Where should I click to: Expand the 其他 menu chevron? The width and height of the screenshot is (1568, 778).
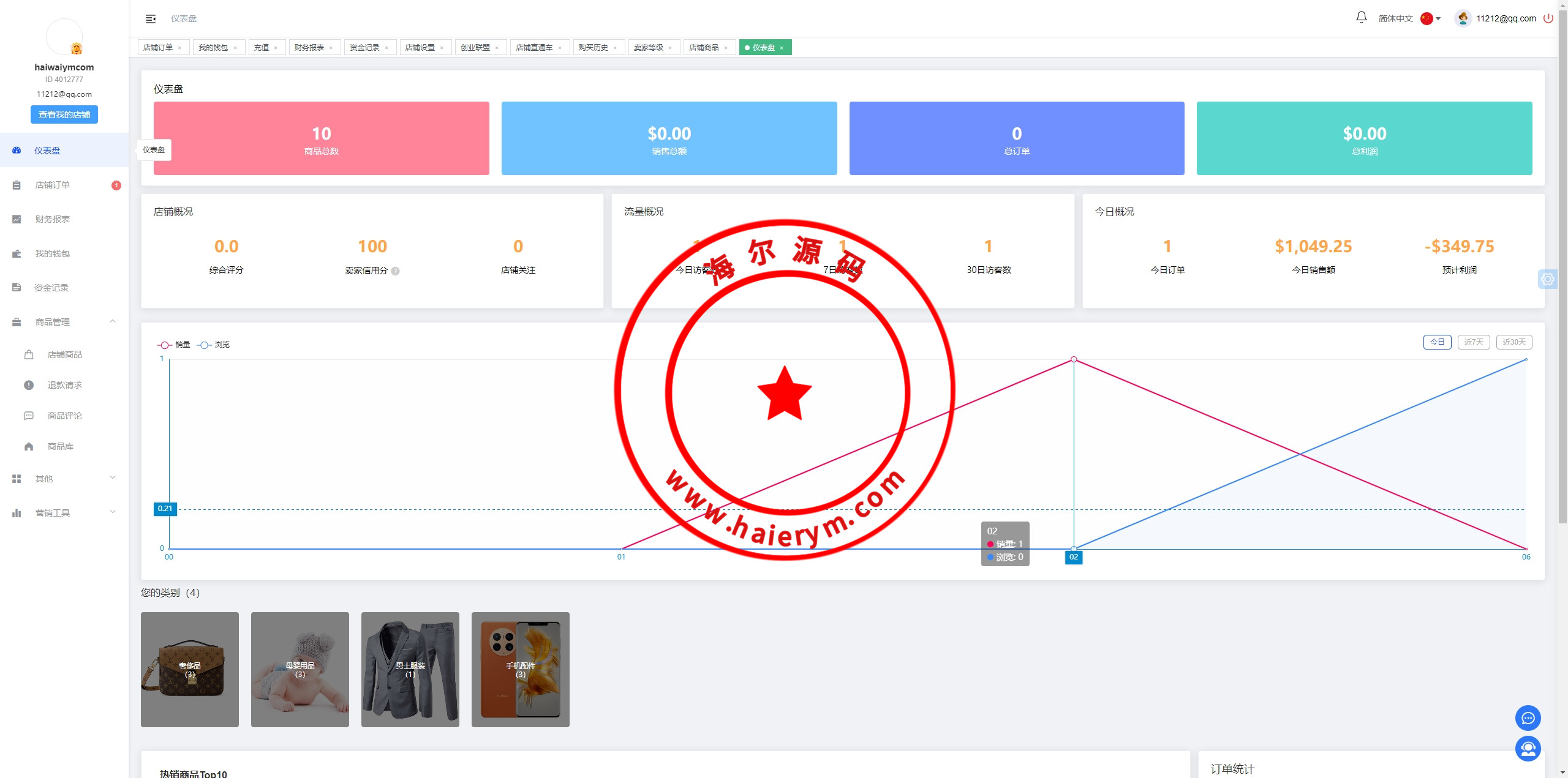113,478
